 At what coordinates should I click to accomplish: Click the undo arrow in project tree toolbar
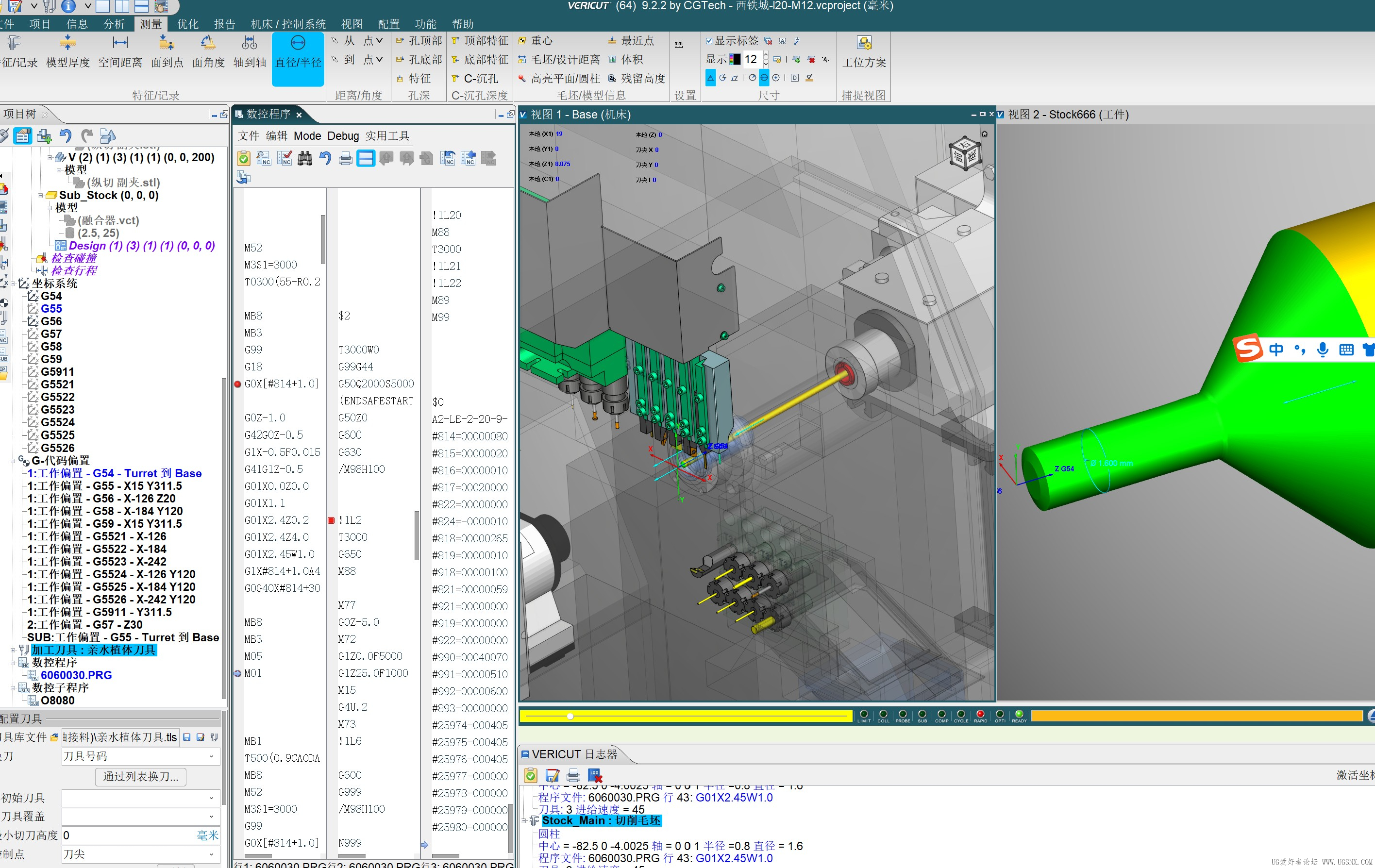tap(66, 136)
